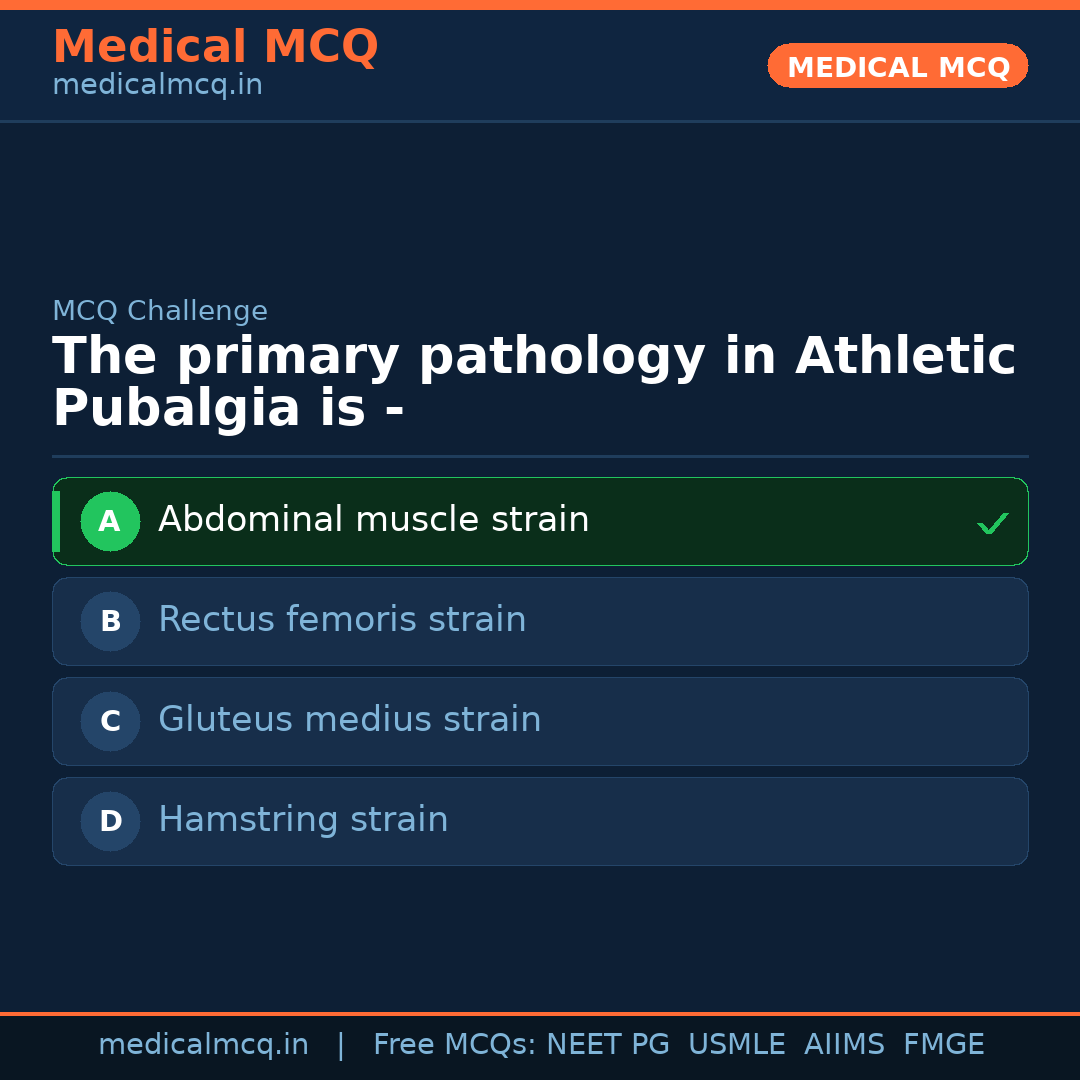Select 'USMLE' in the footer
Viewport: 1080px width, 1080px height.
[x=736, y=1045]
